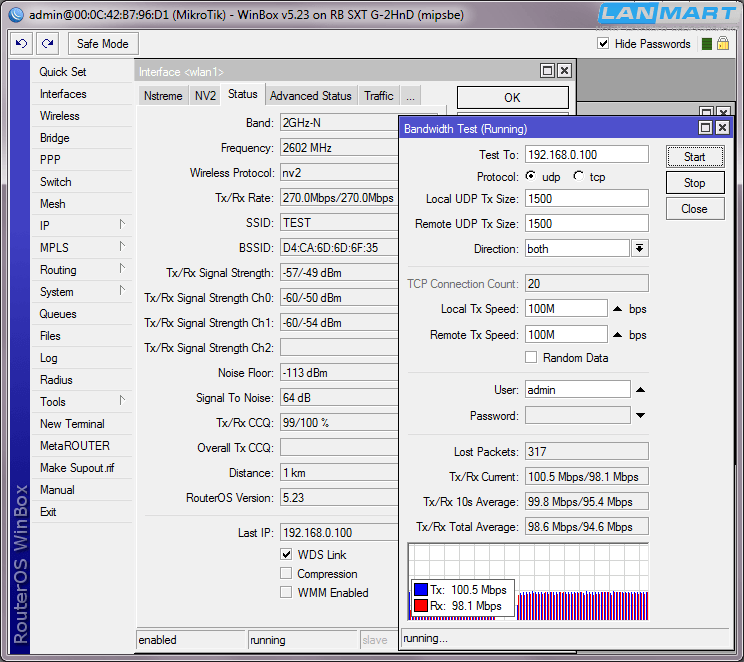Click the Safe Mode button
This screenshot has width=744, height=662.
103,44
